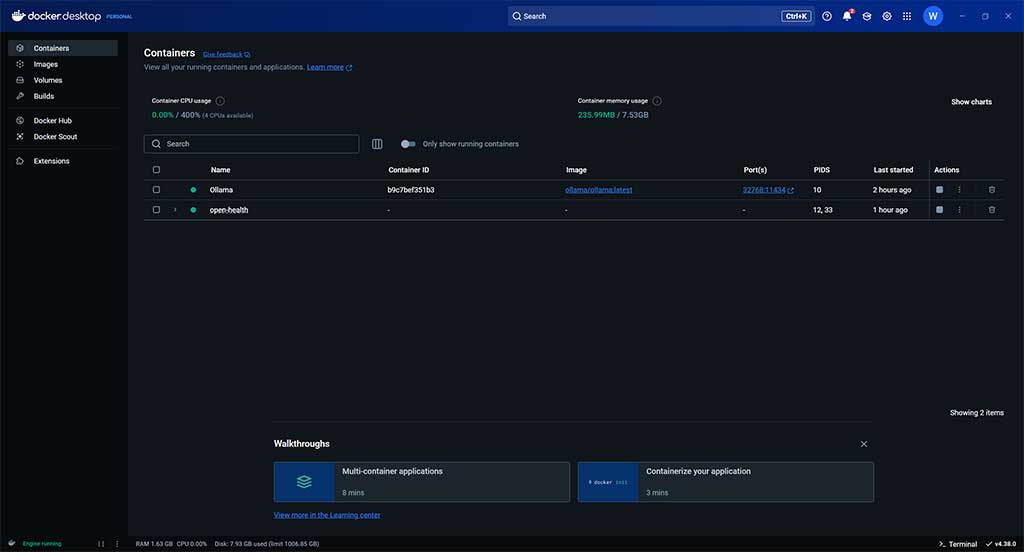Click the Ollama container name

pos(221,190)
